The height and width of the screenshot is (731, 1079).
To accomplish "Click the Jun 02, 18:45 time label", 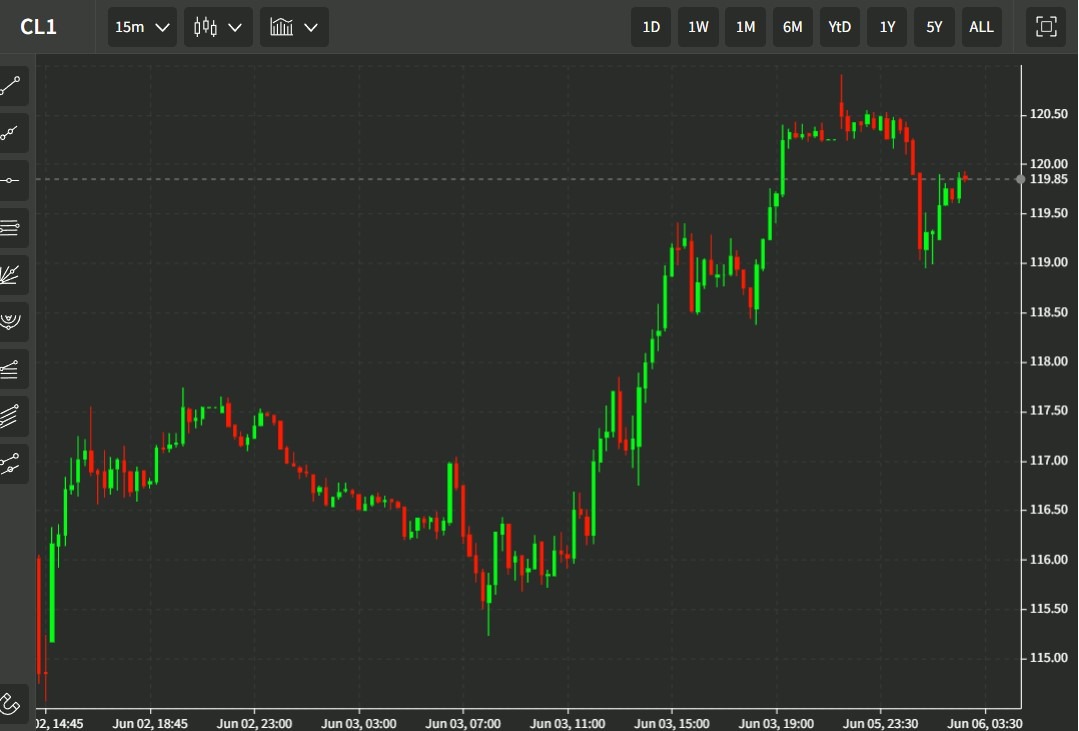I will click(x=150, y=723).
